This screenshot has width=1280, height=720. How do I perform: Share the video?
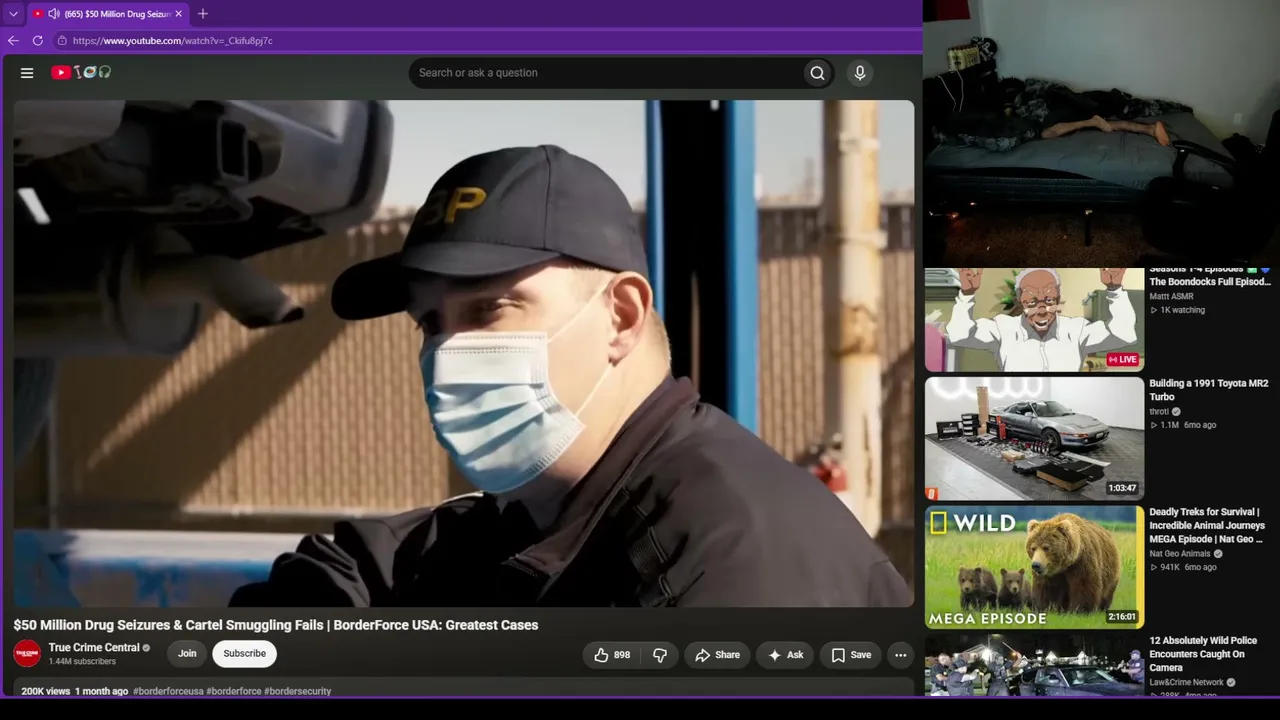(x=717, y=655)
